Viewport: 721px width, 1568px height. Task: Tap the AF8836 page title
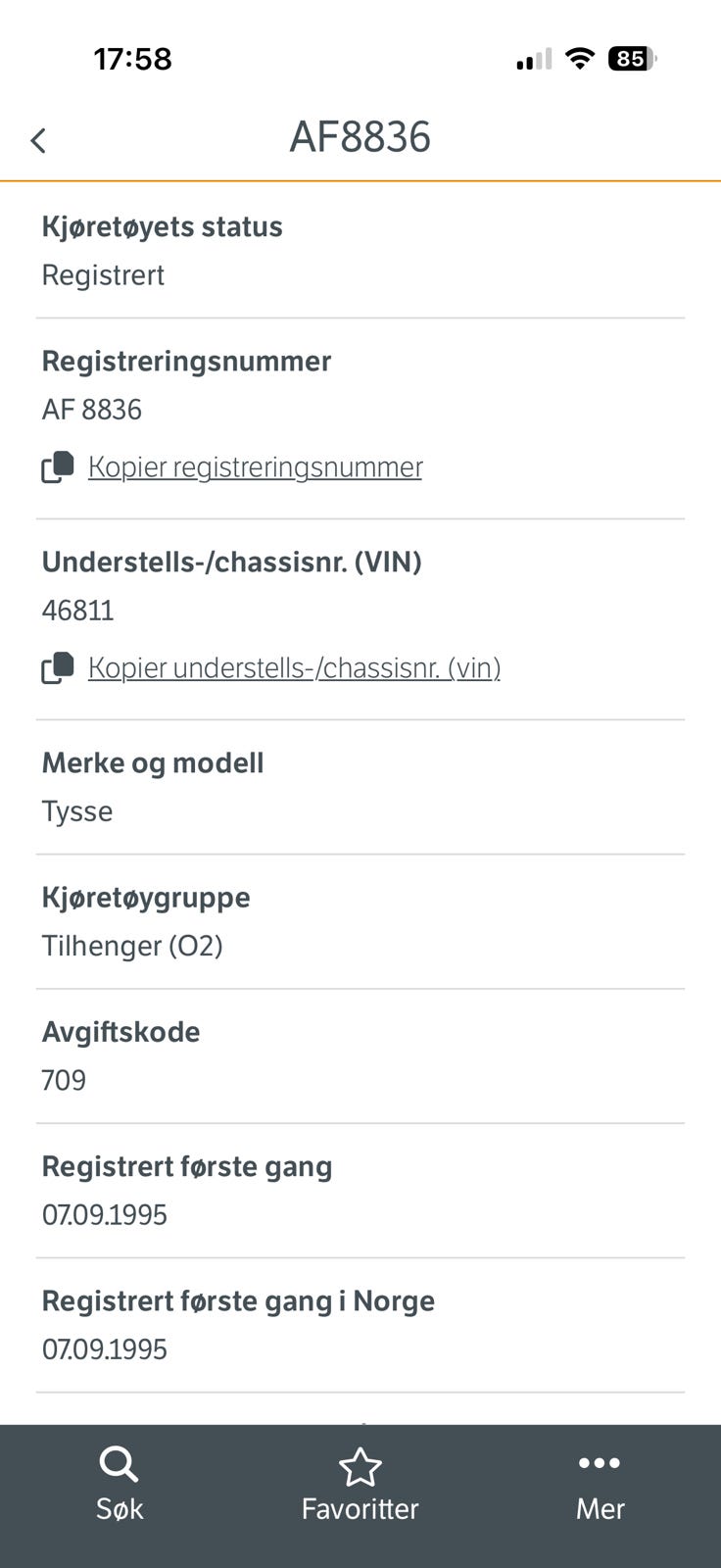tap(360, 137)
